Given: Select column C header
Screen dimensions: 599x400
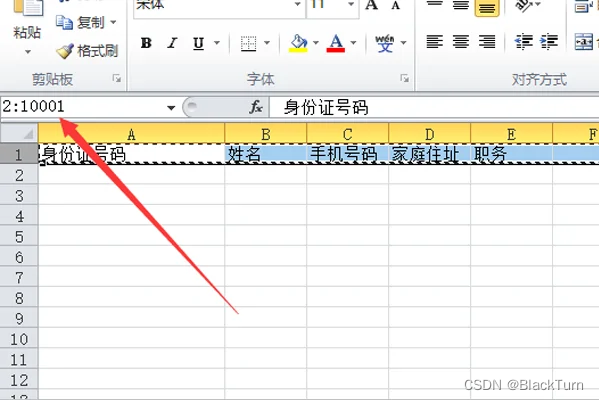Looking at the screenshot, I should pyautogui.click(x=347, y=134).
